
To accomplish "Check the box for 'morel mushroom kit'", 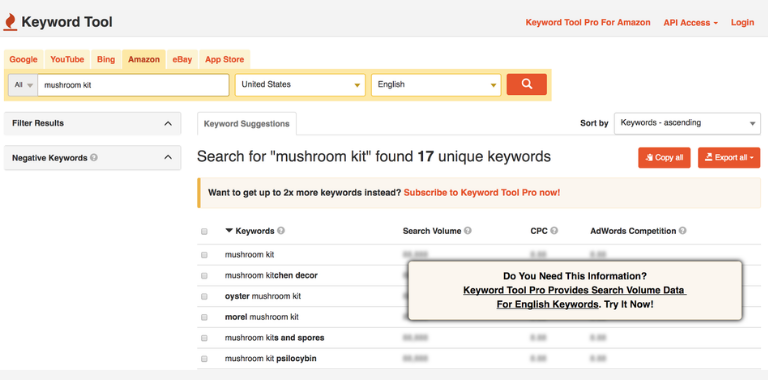I will click(x=204, y=317).
